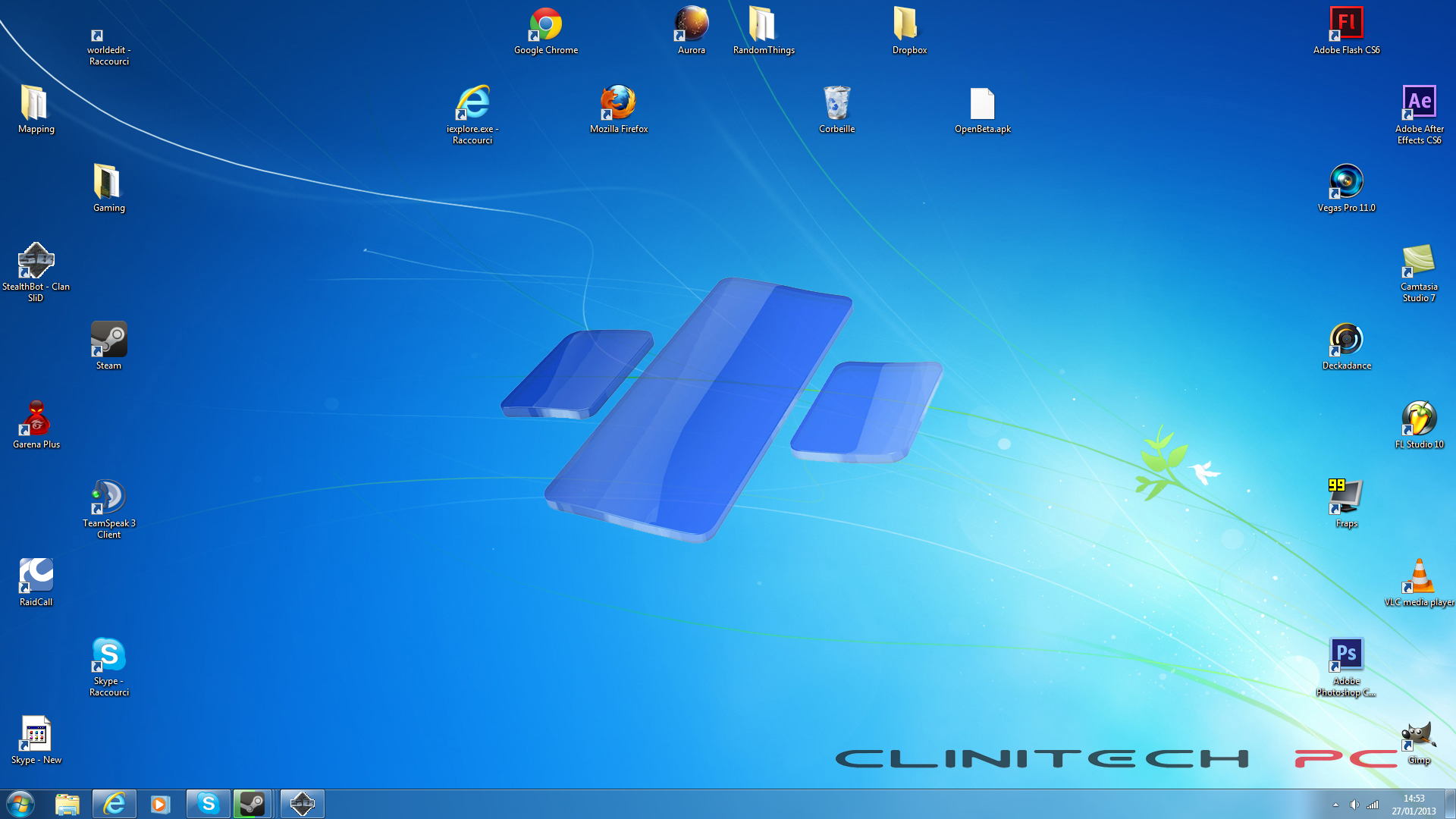Viewport: 1456px width, 819px height.
Task: Select the Mozilla Firefox icon
Action: pyautogui.click(x=619, y=110)
